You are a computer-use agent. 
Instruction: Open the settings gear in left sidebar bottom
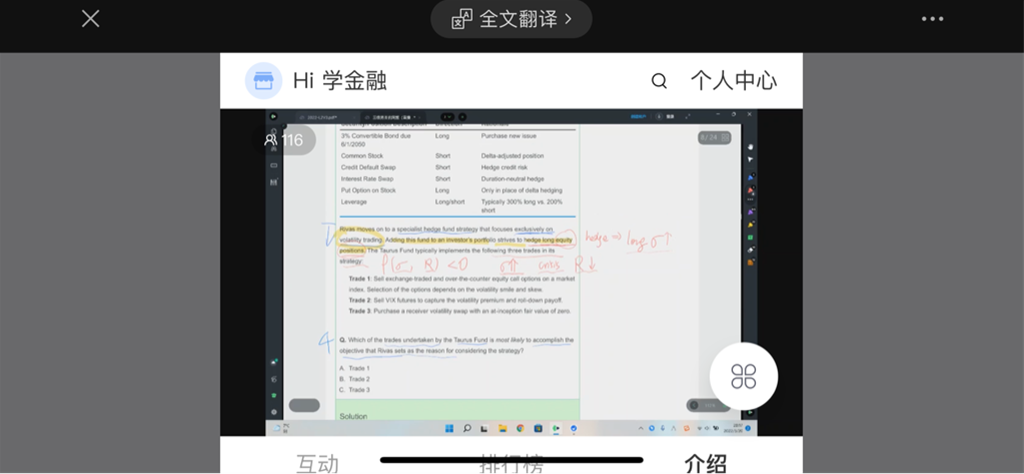[274, 412]
